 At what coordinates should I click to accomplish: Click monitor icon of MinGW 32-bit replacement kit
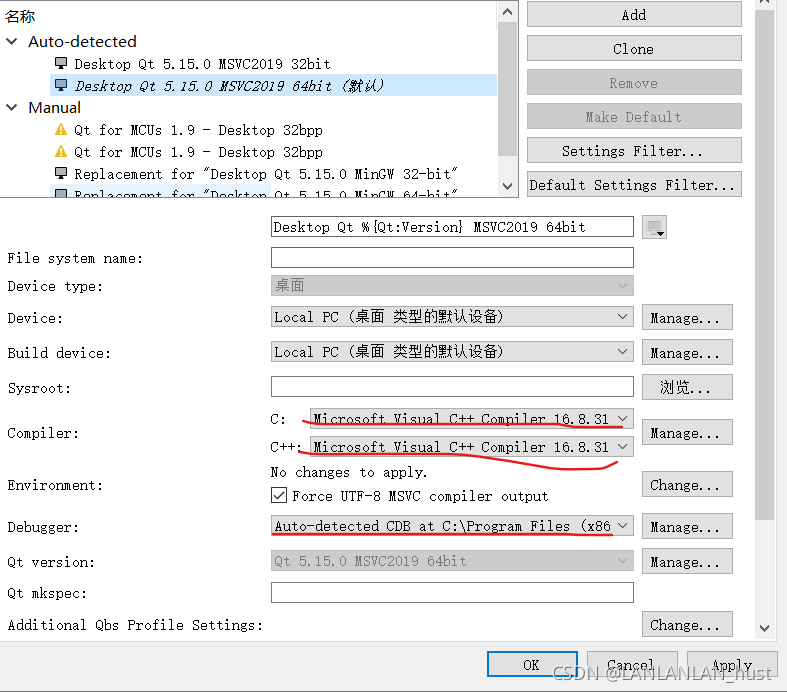tap(61, 174)
